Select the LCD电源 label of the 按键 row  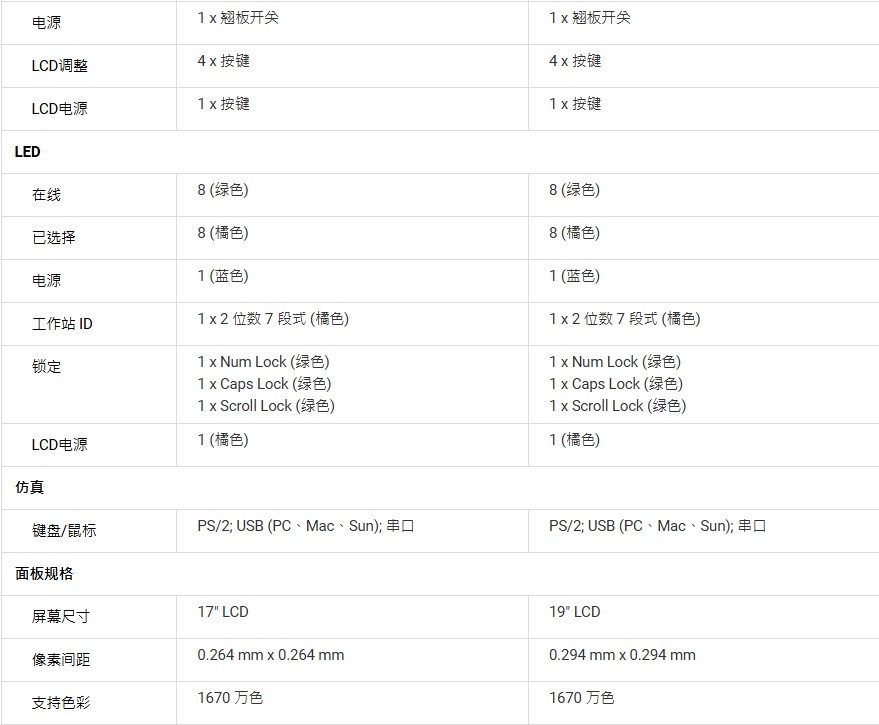pos(59,109)
